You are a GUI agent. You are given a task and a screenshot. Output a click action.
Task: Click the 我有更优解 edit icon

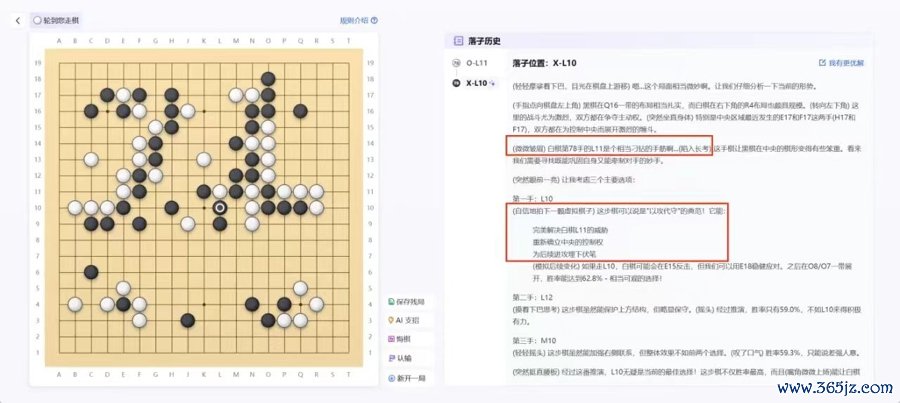(822, 63)
